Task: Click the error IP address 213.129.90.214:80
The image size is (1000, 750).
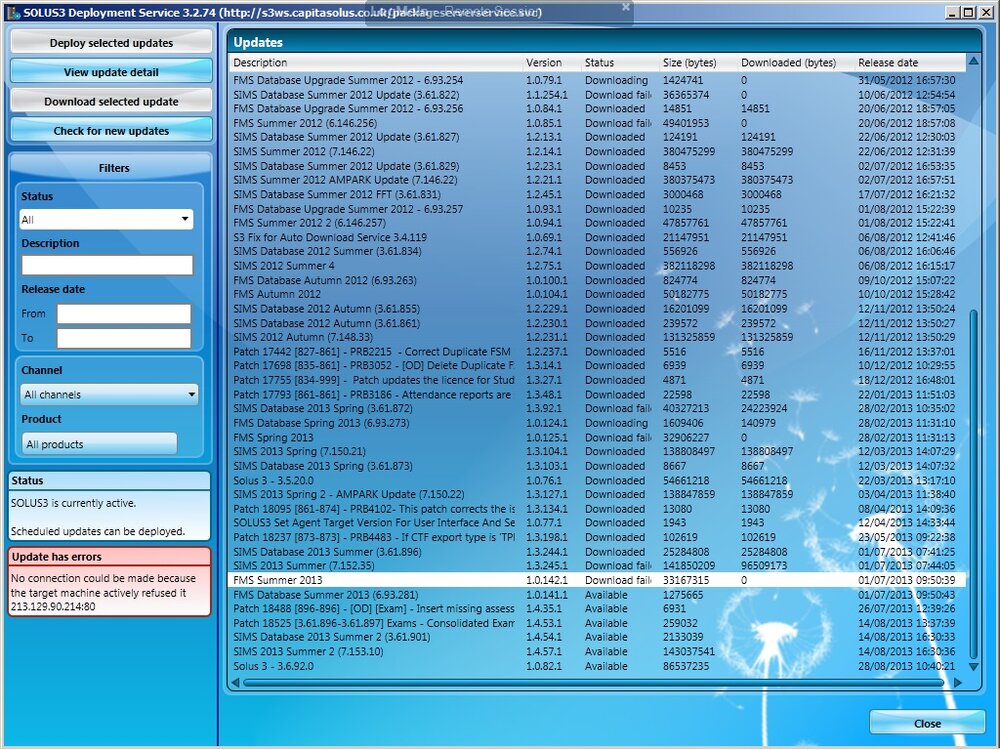Action: [x=53, y=607]
